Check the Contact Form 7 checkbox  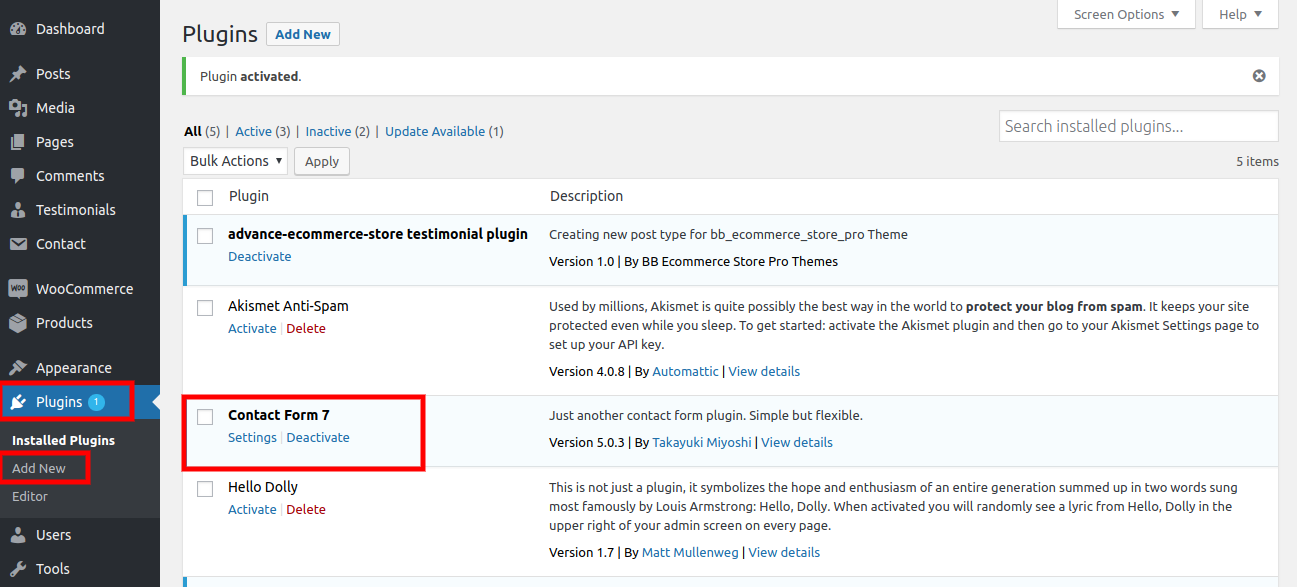pyautogui.click(x=205, y=416)
